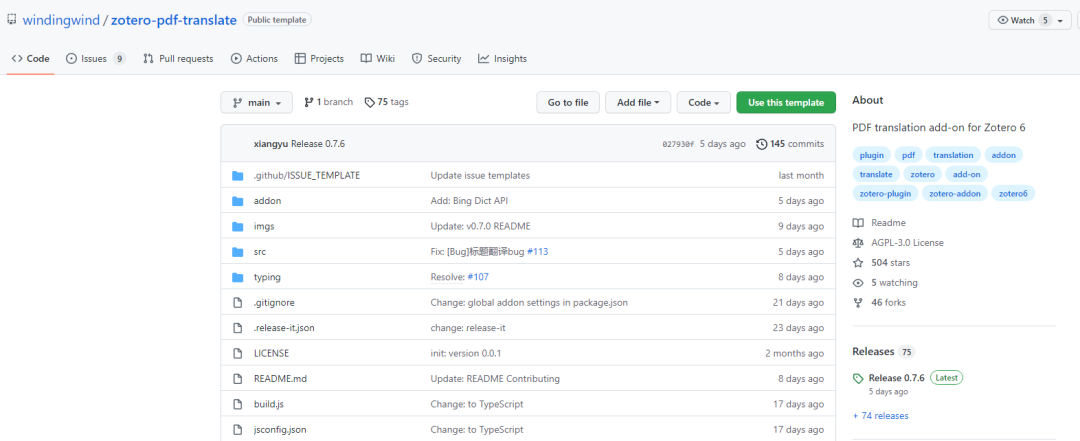This screenshot has width=1080, height=441.
Task: Click the folder icon for typing
Action: [238, 278]
